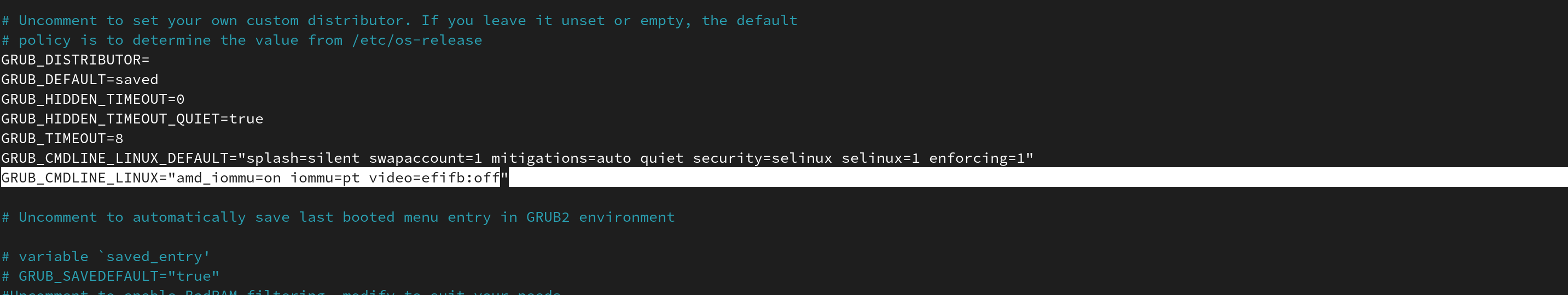Click the enforcing=1 parameter
Screen dimensions: 1568x295
point(977,158)
